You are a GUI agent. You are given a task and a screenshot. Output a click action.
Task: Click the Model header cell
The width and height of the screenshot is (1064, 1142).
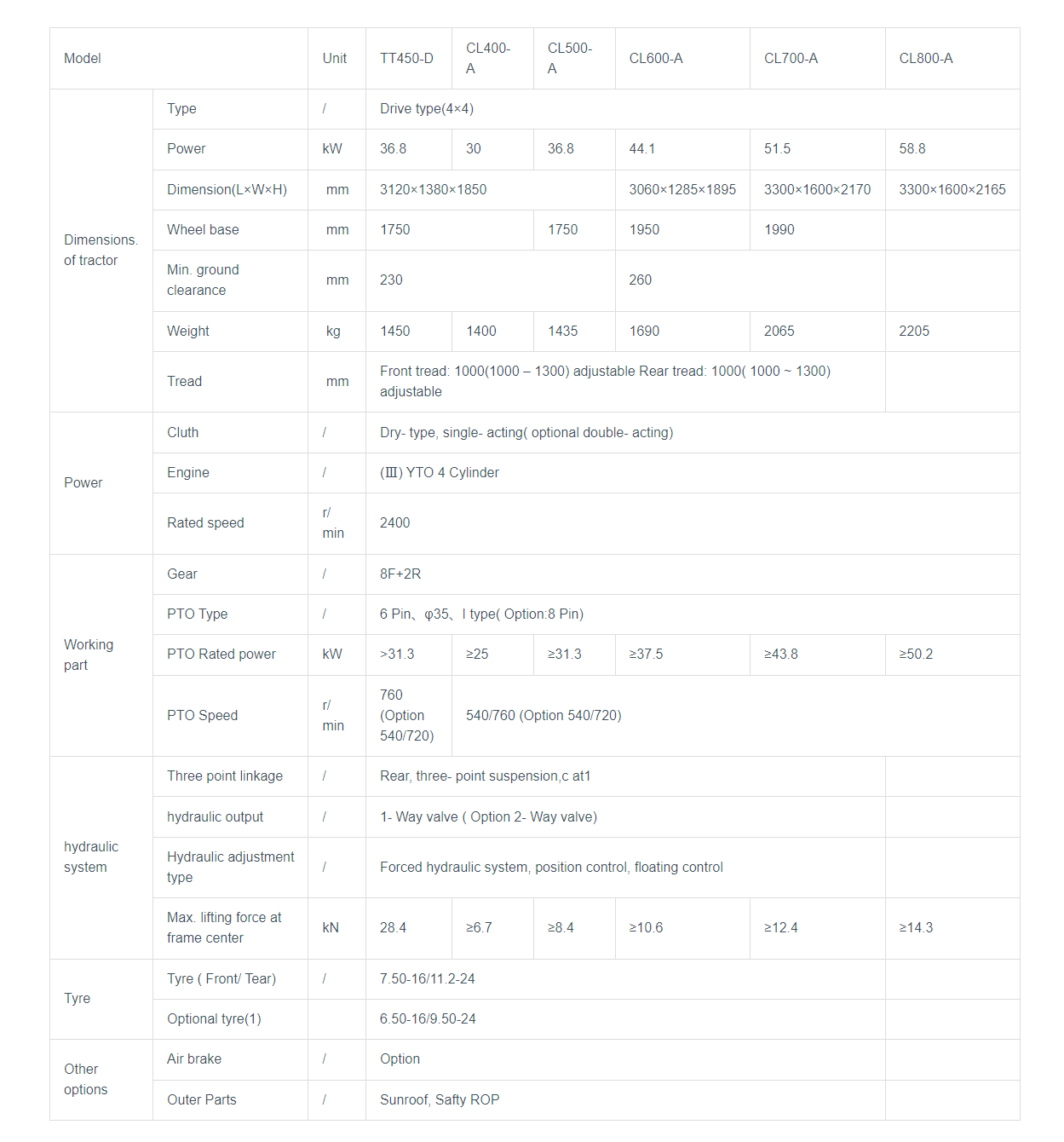pos(83,58)
